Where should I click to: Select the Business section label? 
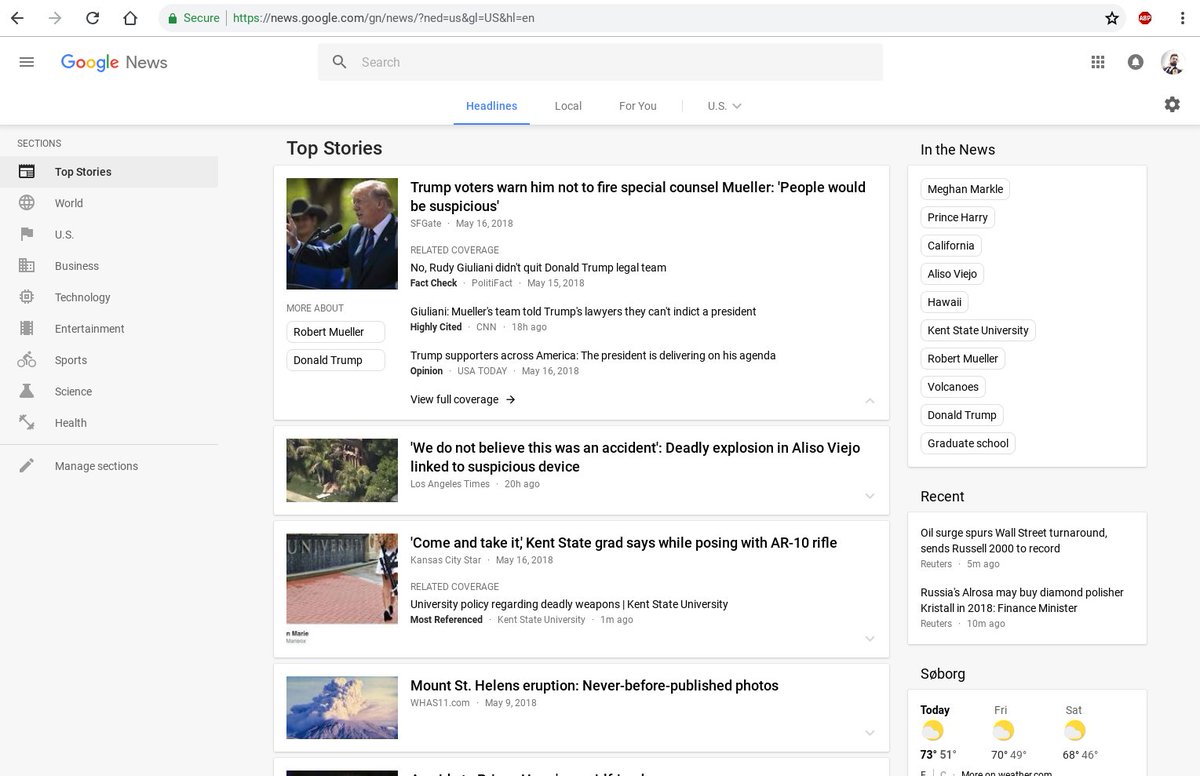(x=77, y=266)
